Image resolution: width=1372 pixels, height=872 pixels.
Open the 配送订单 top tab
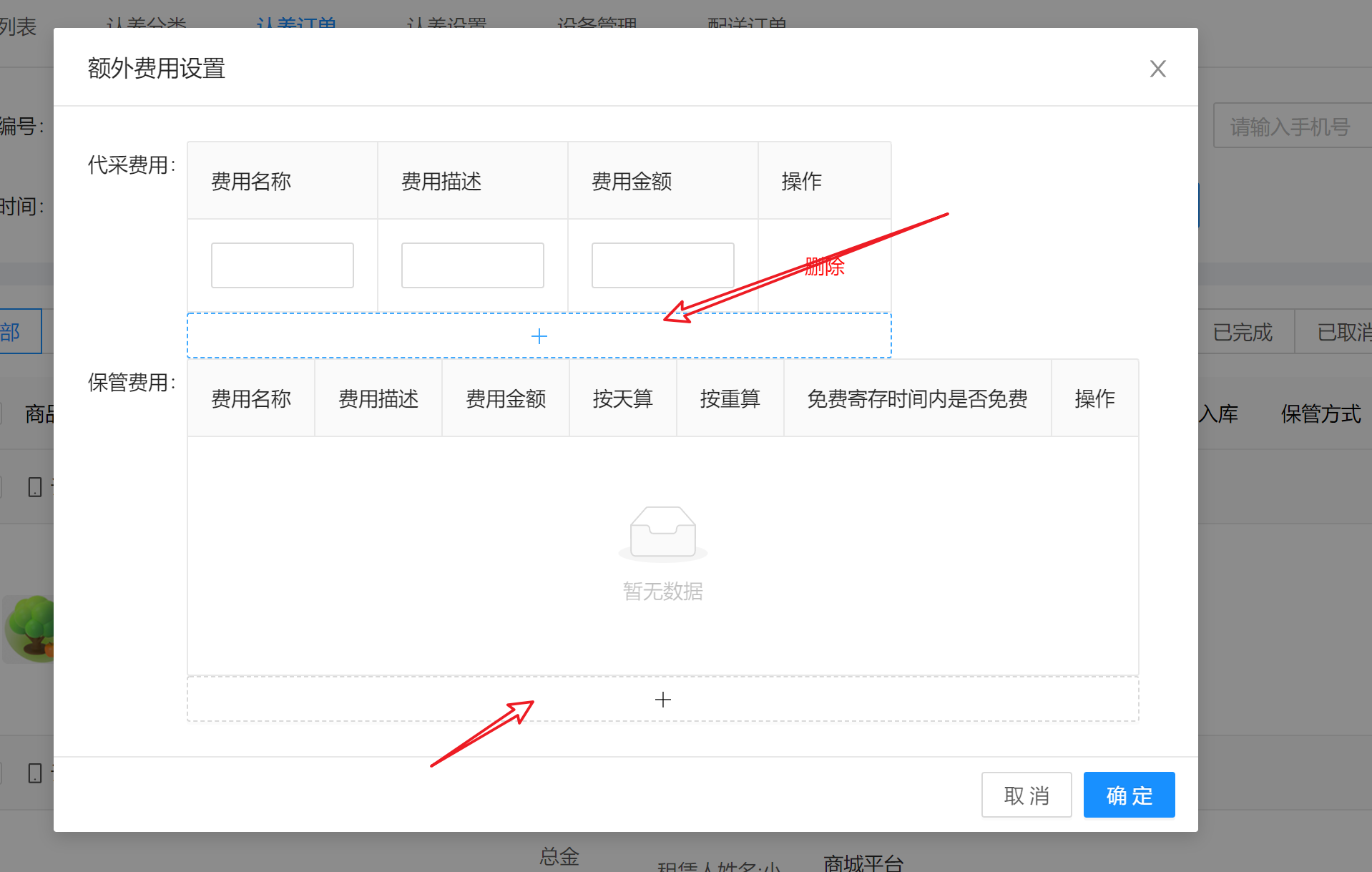[747, 23]
